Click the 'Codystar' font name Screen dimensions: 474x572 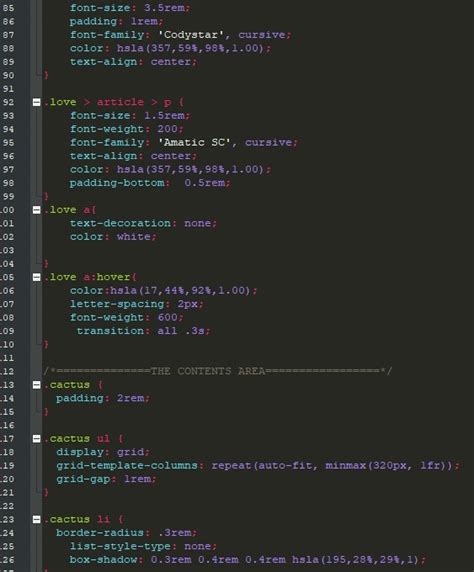190,35
